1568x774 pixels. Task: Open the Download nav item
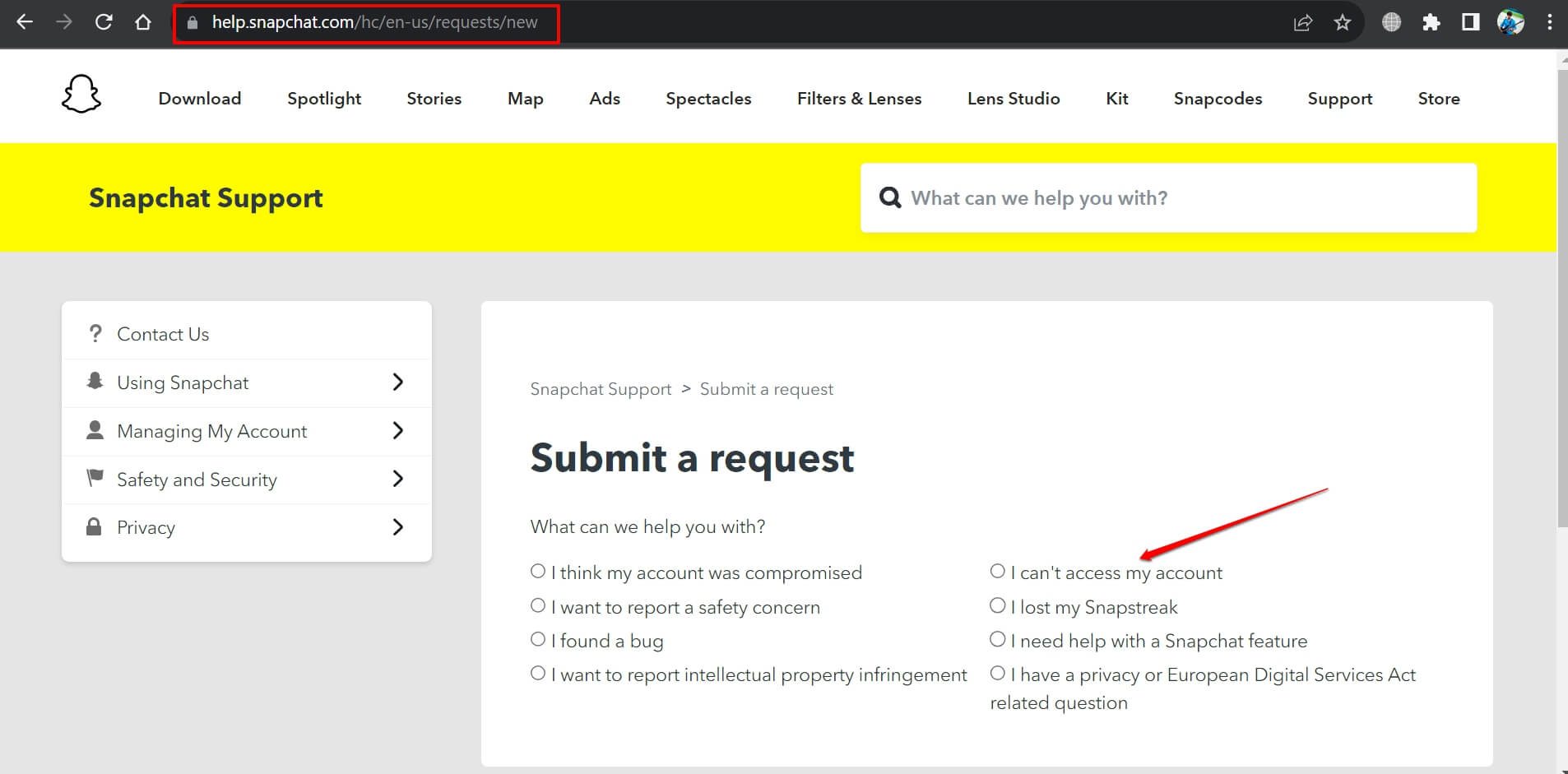[200, 98]
